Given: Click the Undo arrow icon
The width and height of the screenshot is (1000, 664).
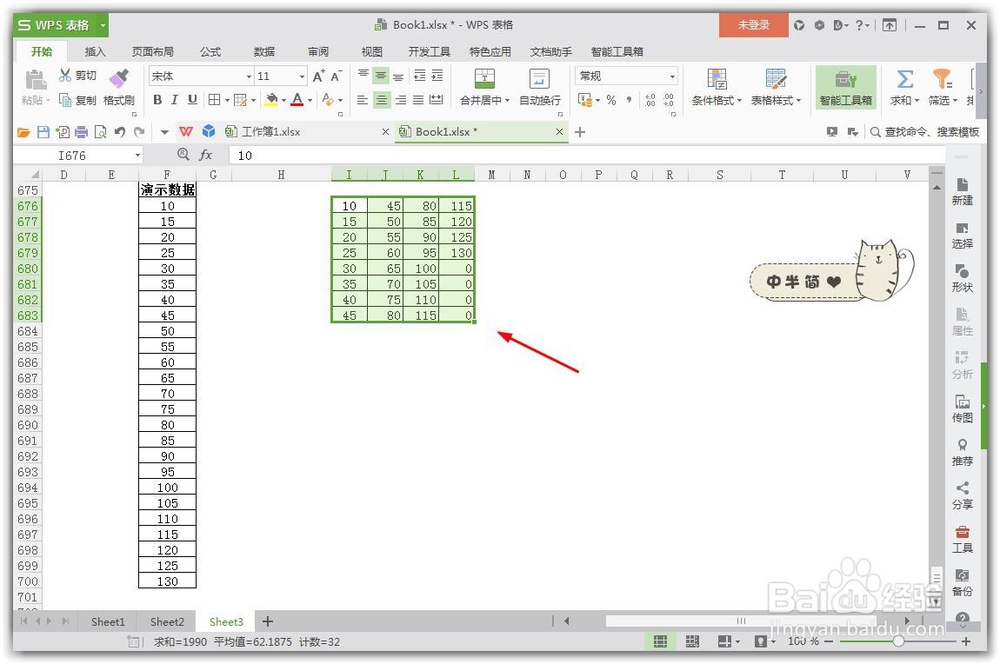Looking at the screenshot, I should [x=119, y=132].
